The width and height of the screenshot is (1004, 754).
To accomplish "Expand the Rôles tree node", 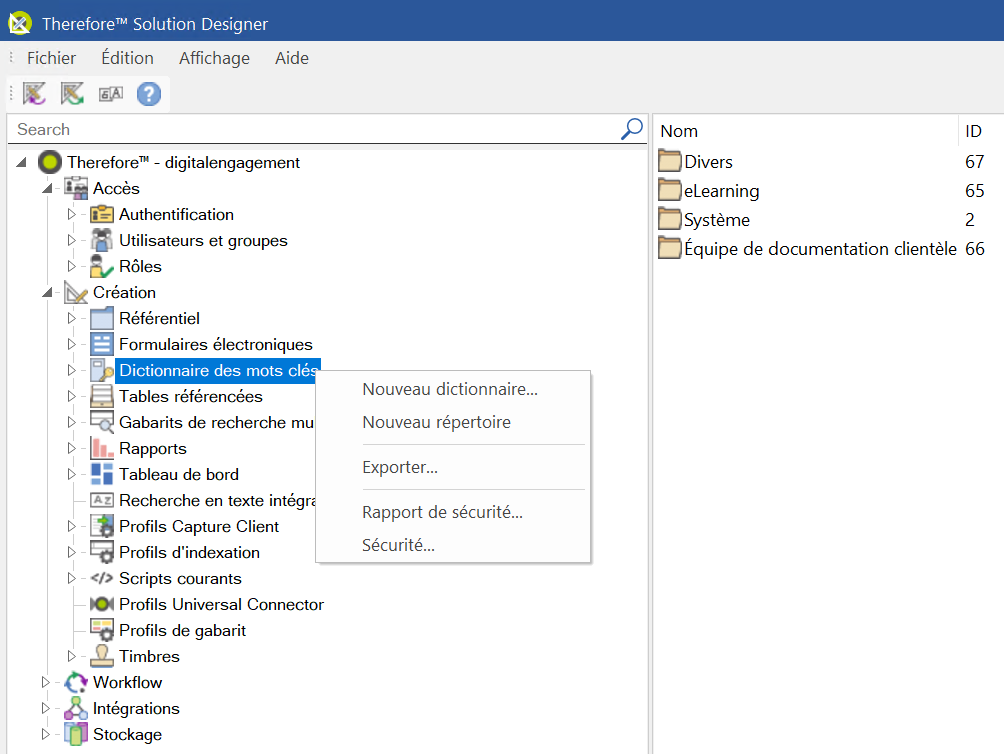I will click(x=72, y=266).
